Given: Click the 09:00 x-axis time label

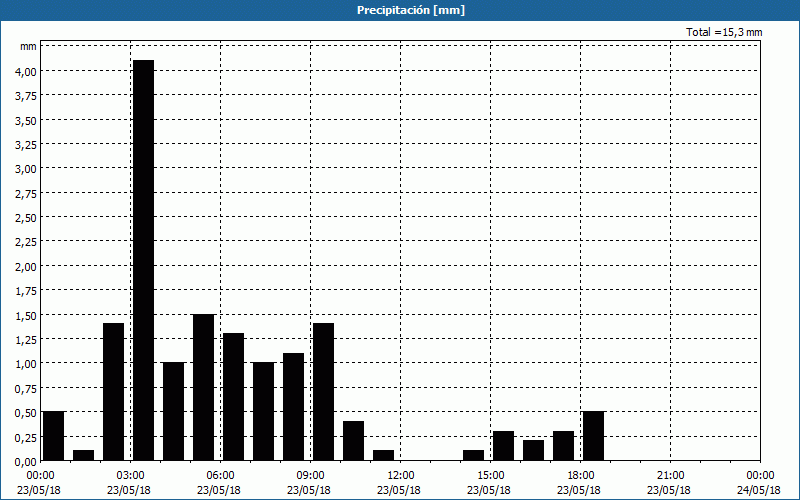Looking at the screenshot, I should click(311, 476).
